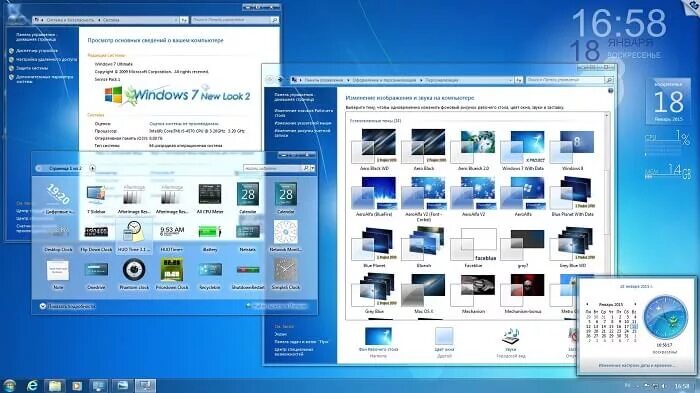Image resolution: width=700 pixels, height=393 pixels.
Task: Apply the Windows 7 With Data theme
Action: coord(523,150)
